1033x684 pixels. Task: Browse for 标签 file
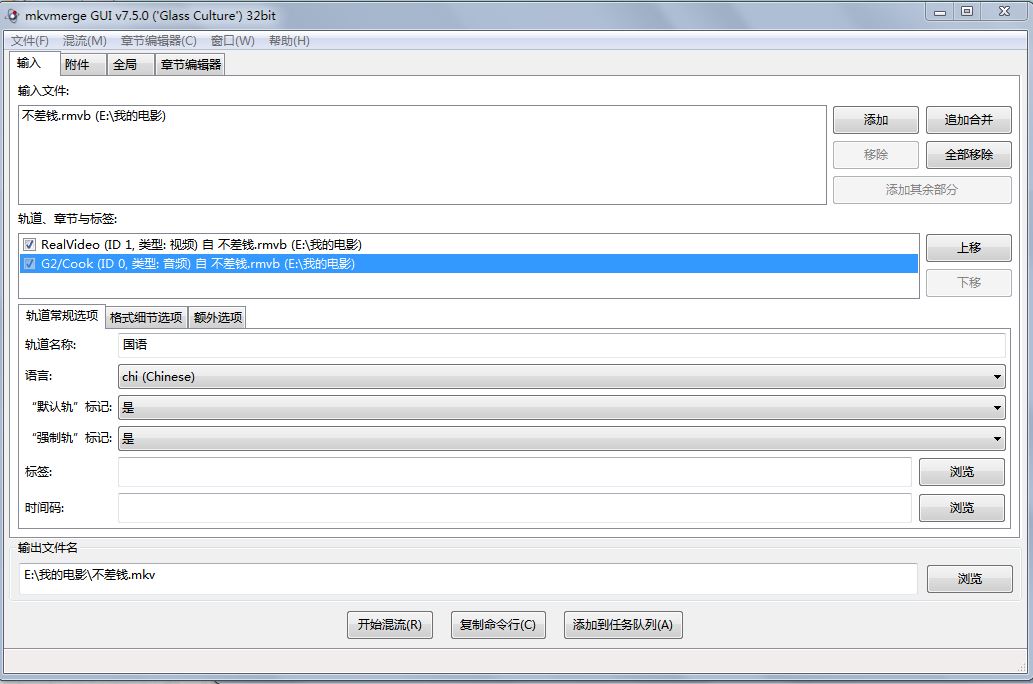[962, 472]
